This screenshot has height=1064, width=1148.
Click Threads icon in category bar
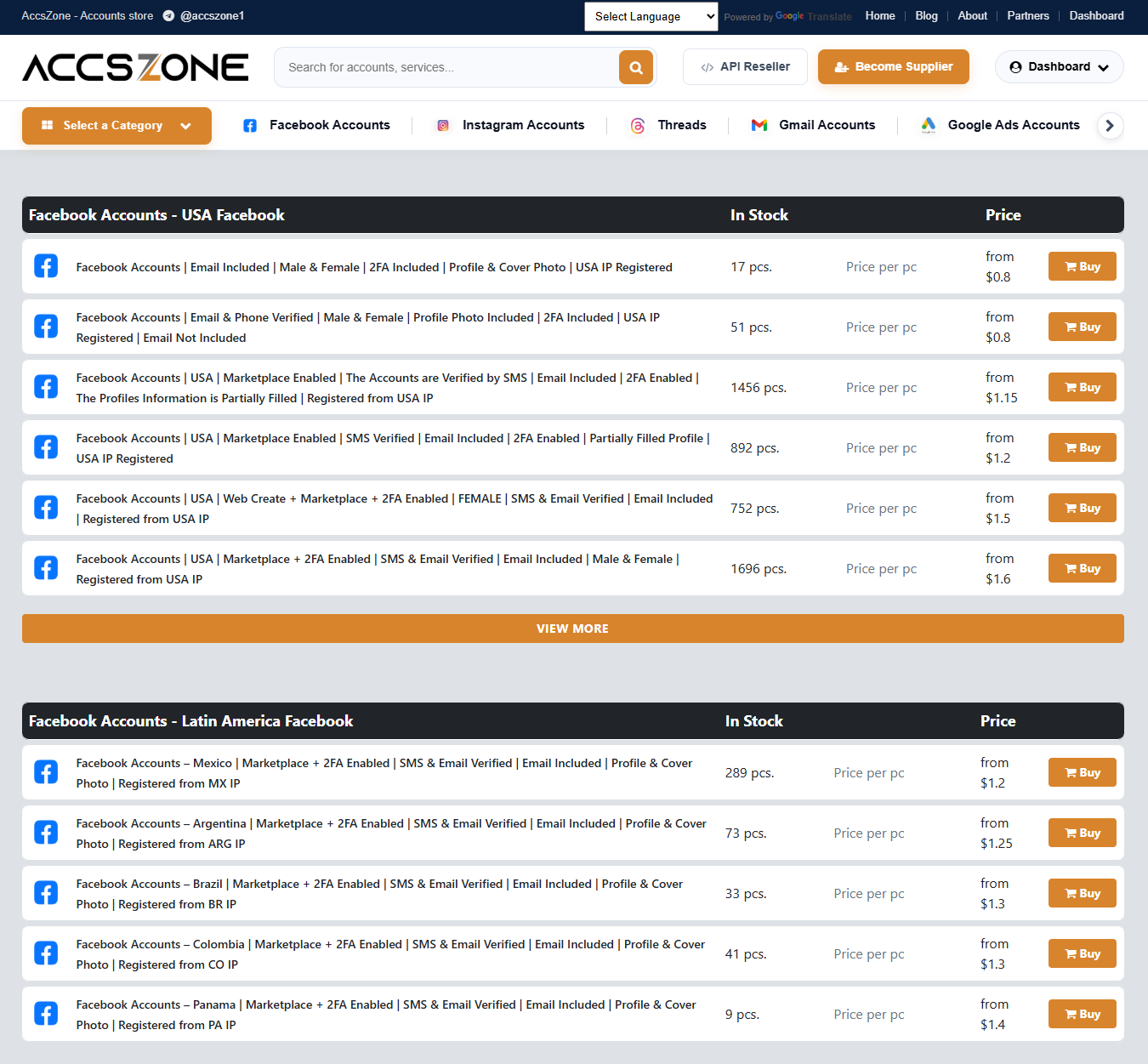(638, 126)
